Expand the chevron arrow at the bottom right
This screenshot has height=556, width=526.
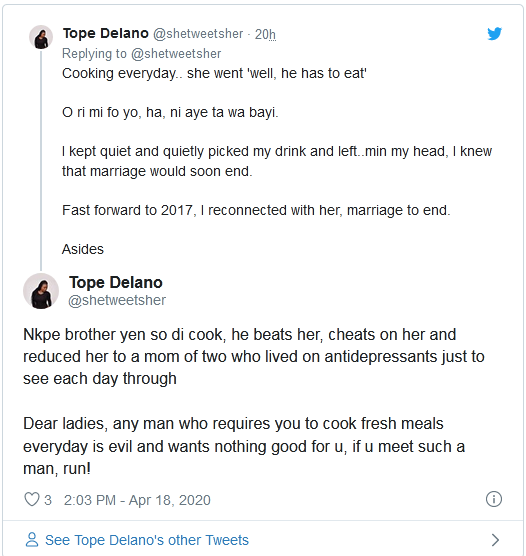coord(495,540)
